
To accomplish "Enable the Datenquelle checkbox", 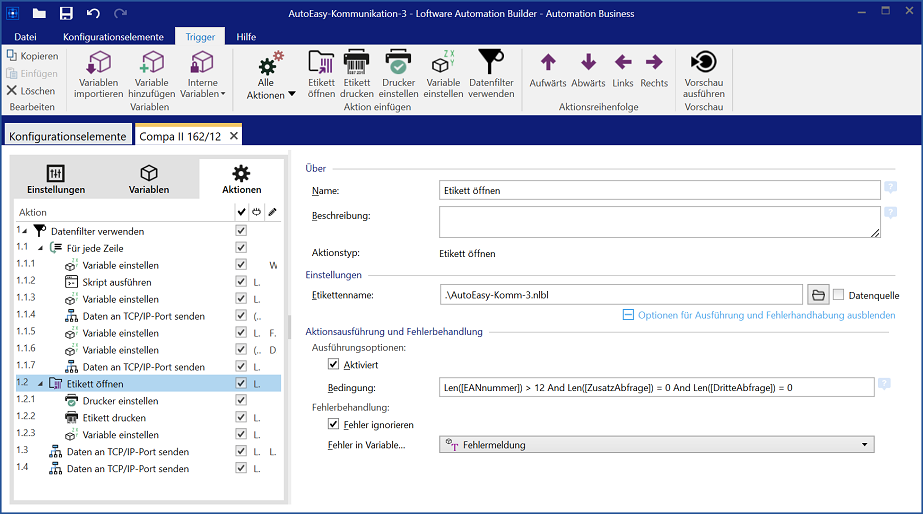I will click(839, 295).
